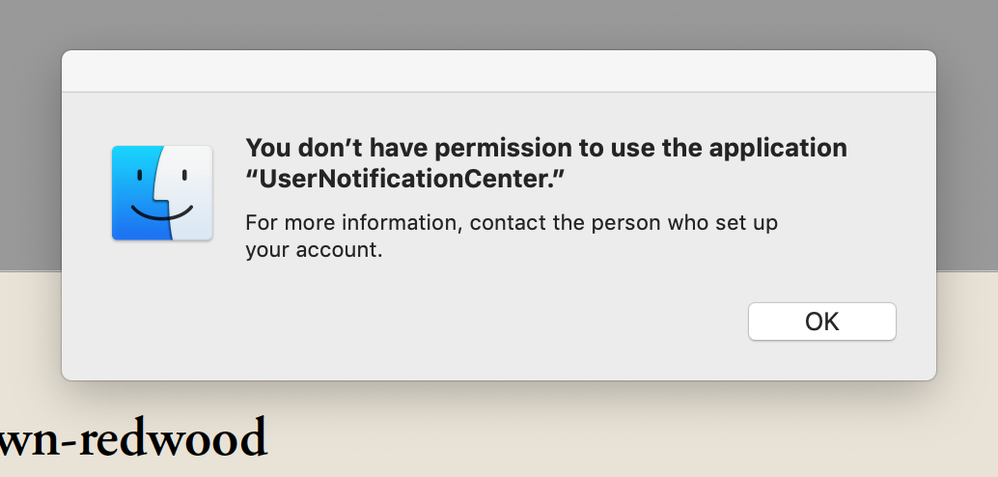Click the "your account." text line
This screenshot has height=477, width=998.
(314, 250)
